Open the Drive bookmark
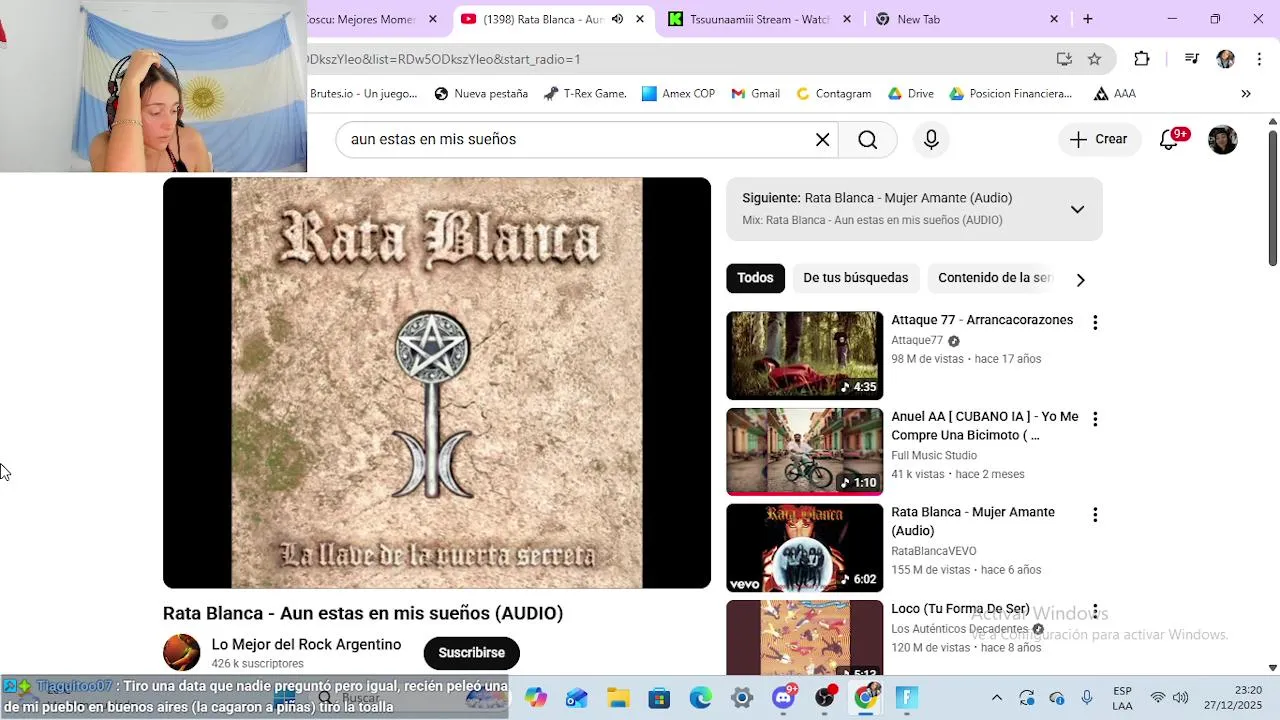This screenshot has height=720, width=1280. (910, 94)
